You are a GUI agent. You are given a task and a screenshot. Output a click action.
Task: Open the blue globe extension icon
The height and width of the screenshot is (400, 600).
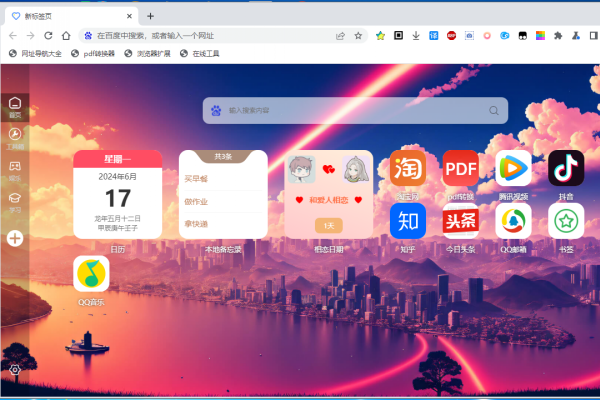505,36
